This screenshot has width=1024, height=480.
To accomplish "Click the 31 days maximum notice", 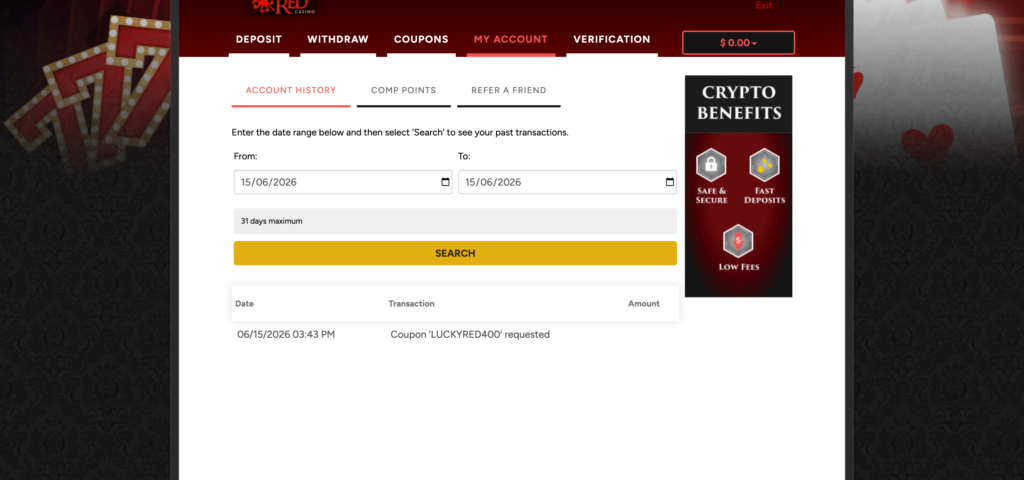I will pos(455,221).
